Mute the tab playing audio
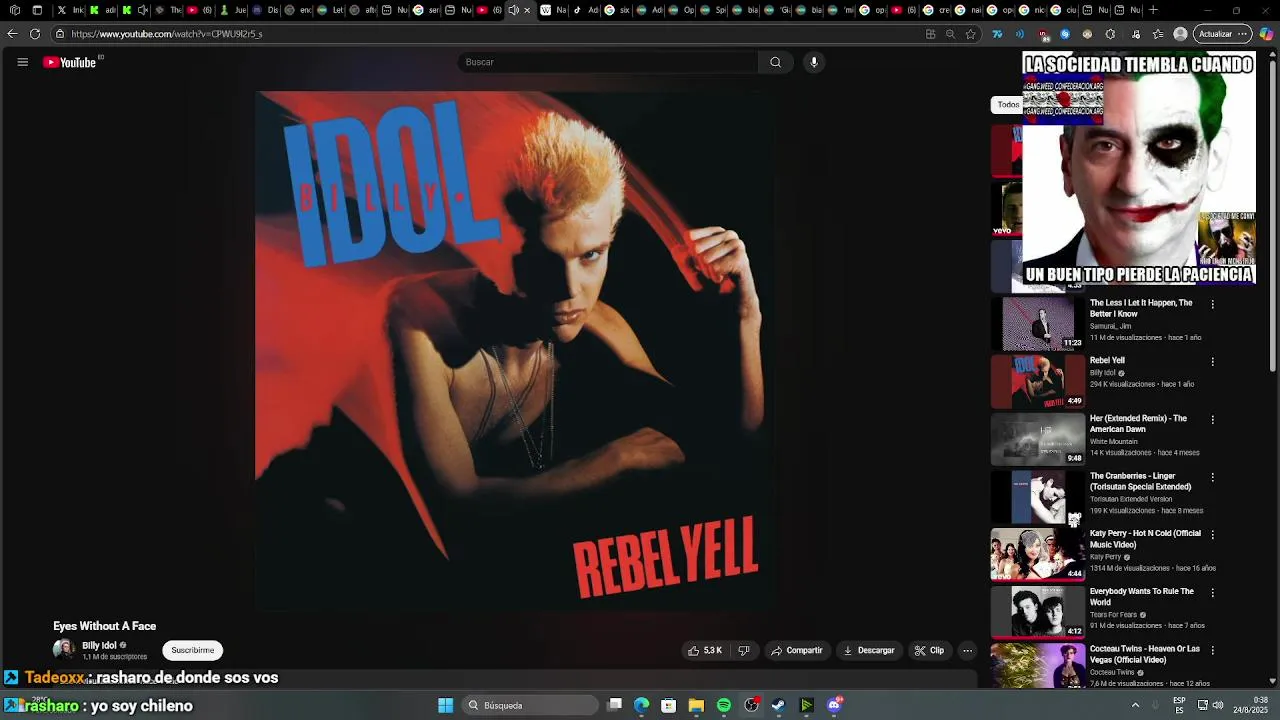This screenshot has height=720, width=1280. (514, 10)
